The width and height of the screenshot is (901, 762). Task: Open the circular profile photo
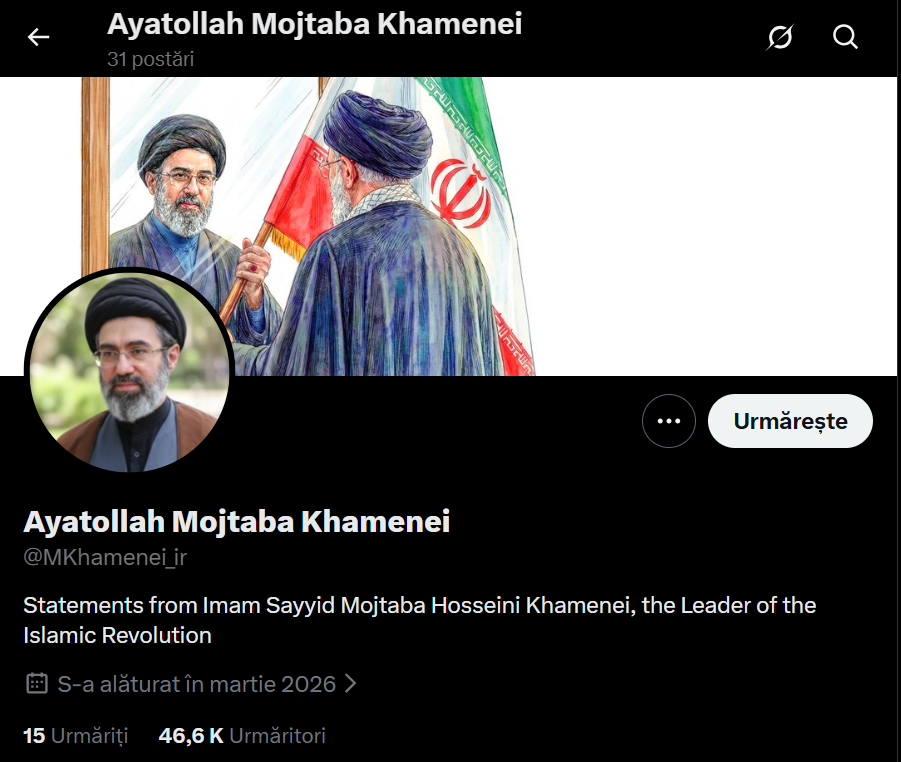point(130,372)
